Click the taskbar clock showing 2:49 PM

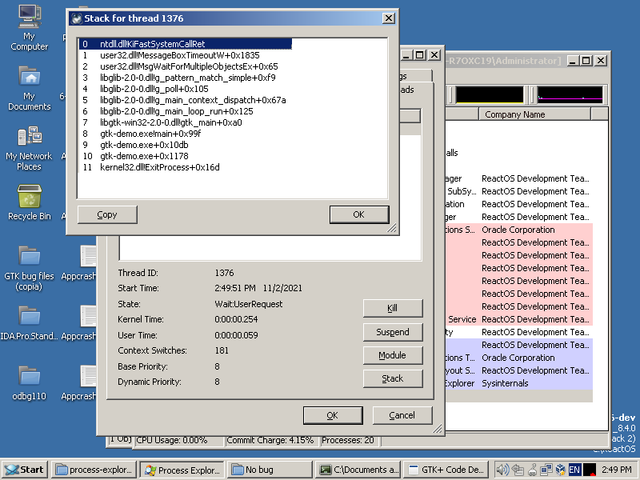[617, 470]
